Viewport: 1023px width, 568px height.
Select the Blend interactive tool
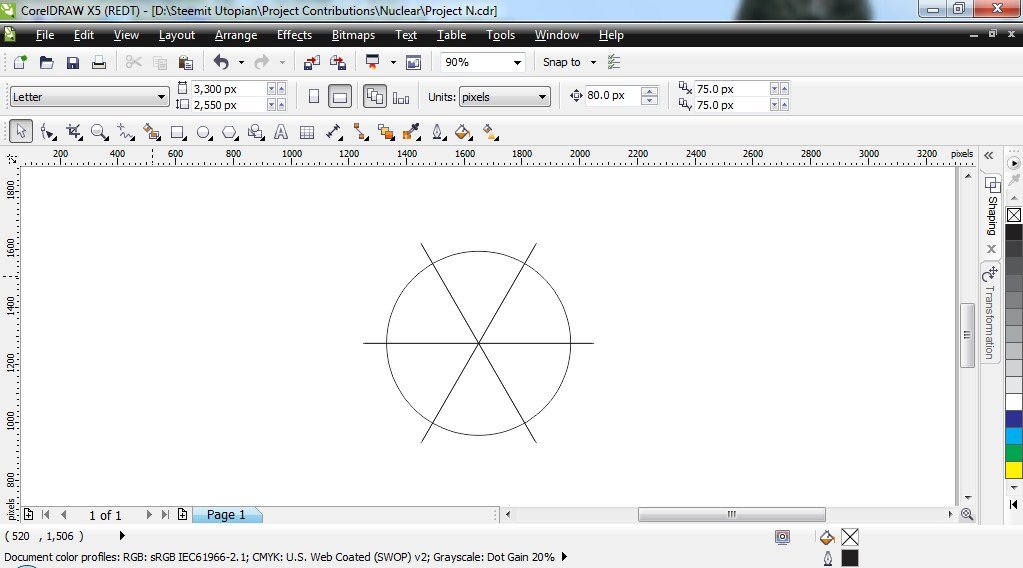(386, 132)
